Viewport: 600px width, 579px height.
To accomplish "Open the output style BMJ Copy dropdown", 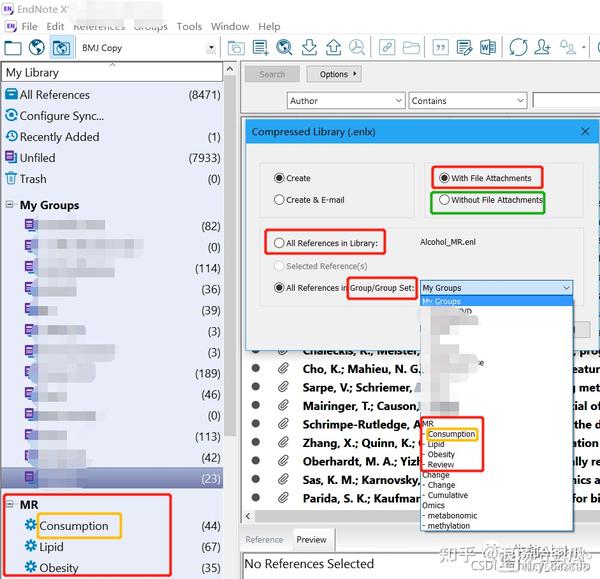I will coord(211,48).
